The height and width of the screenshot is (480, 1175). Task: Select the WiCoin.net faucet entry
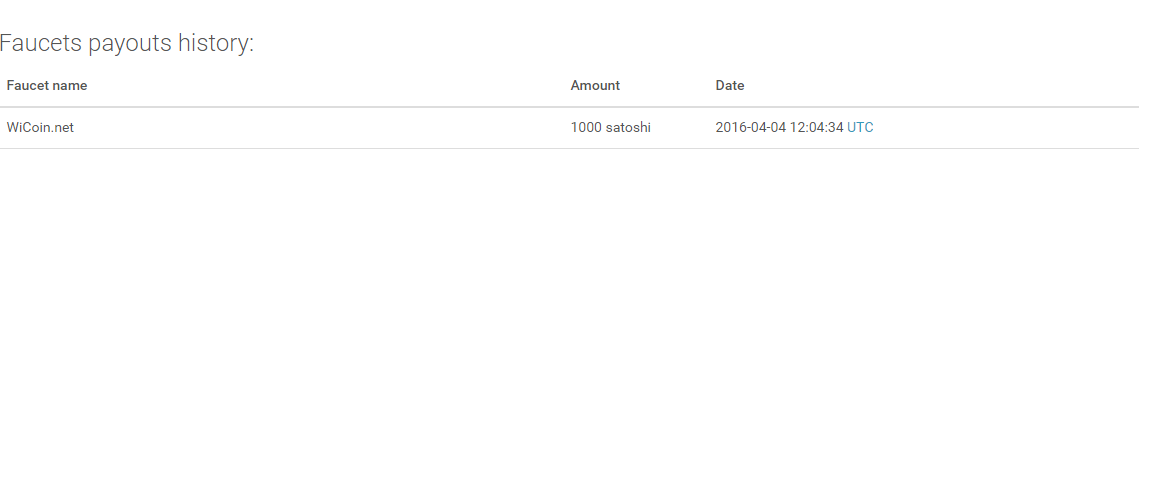point(40,127)
